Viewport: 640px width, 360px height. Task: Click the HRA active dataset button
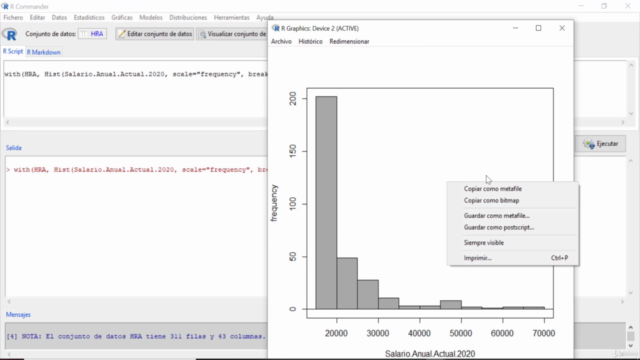coord(93,34)
